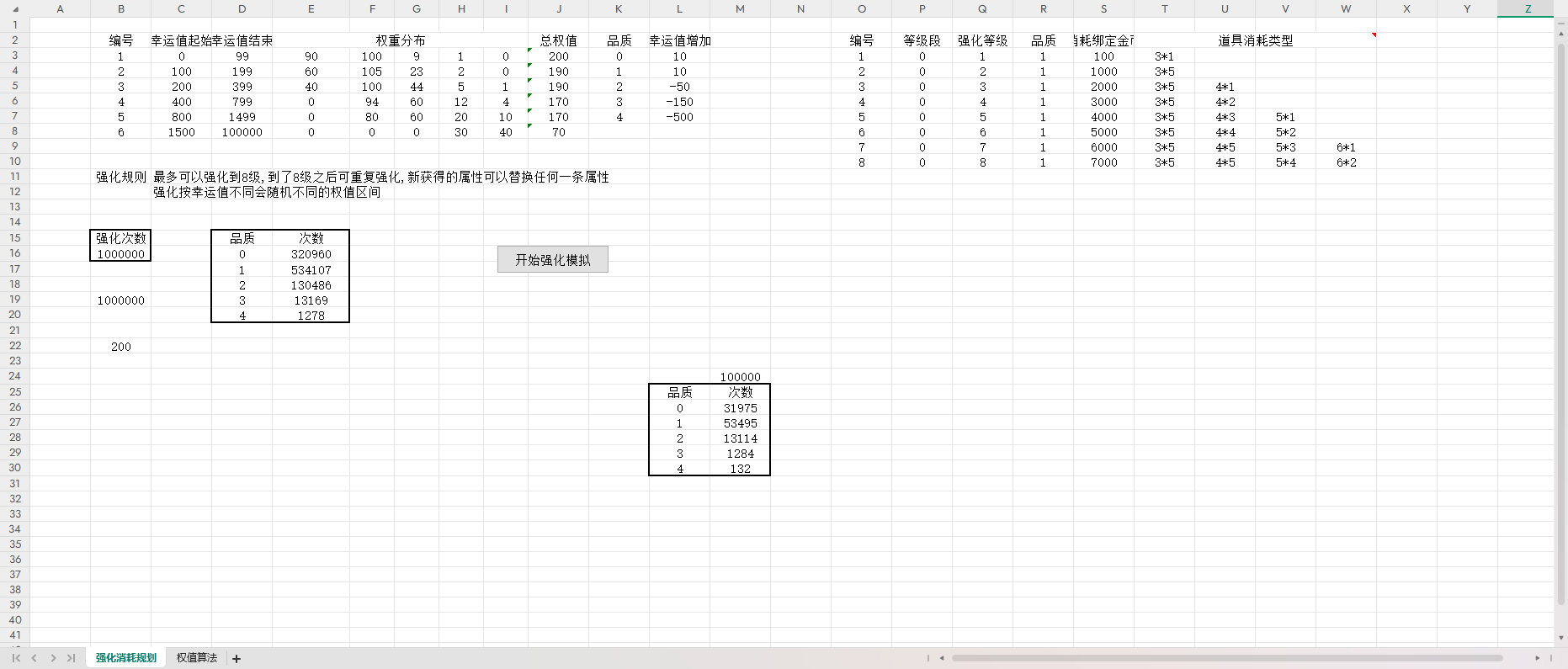
Task: Click horizontal scrollbar left arrow
Action: pos(942,658)
